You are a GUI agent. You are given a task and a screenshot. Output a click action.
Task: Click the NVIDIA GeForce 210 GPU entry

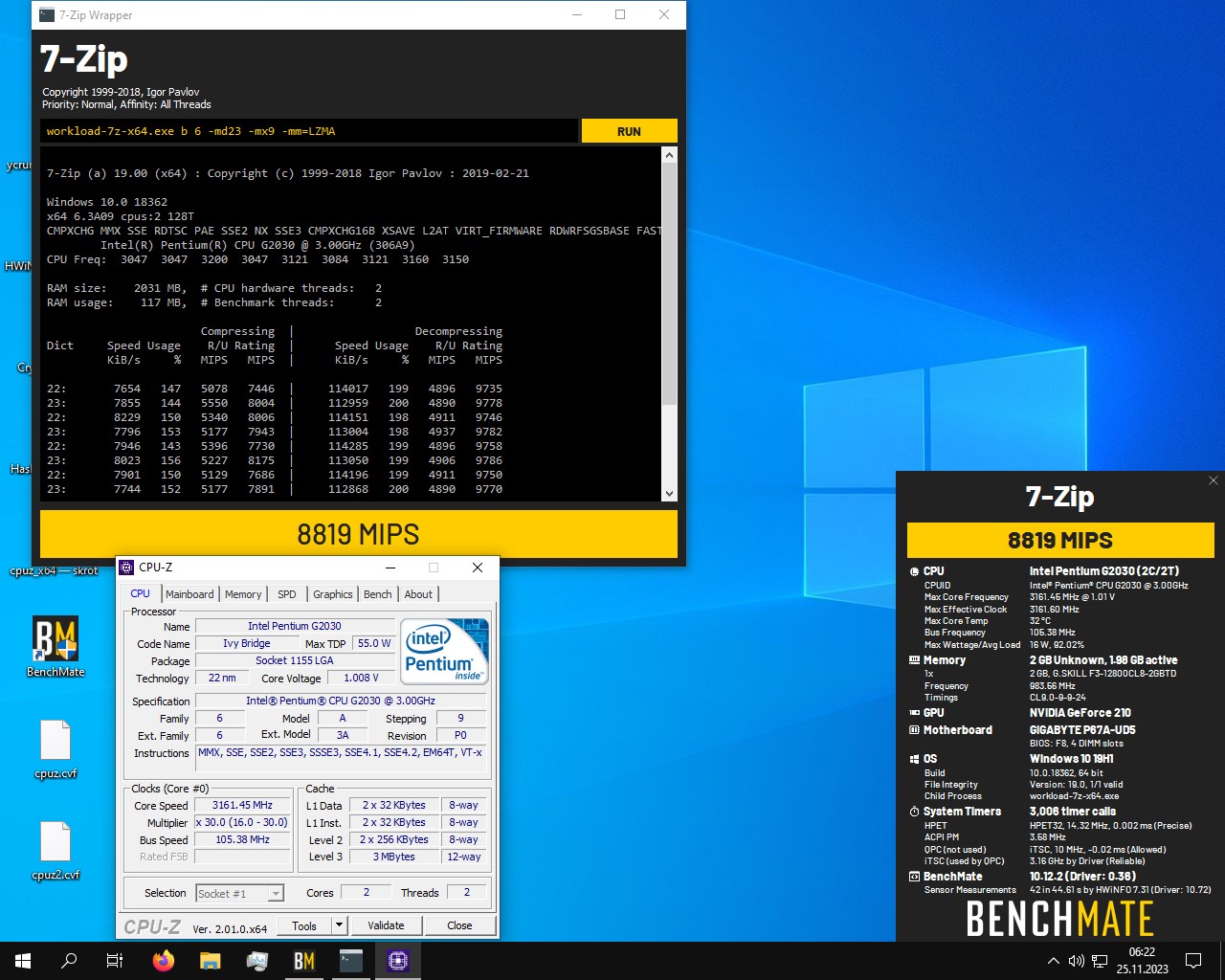pyautogui.click(x=1080, y=713)
